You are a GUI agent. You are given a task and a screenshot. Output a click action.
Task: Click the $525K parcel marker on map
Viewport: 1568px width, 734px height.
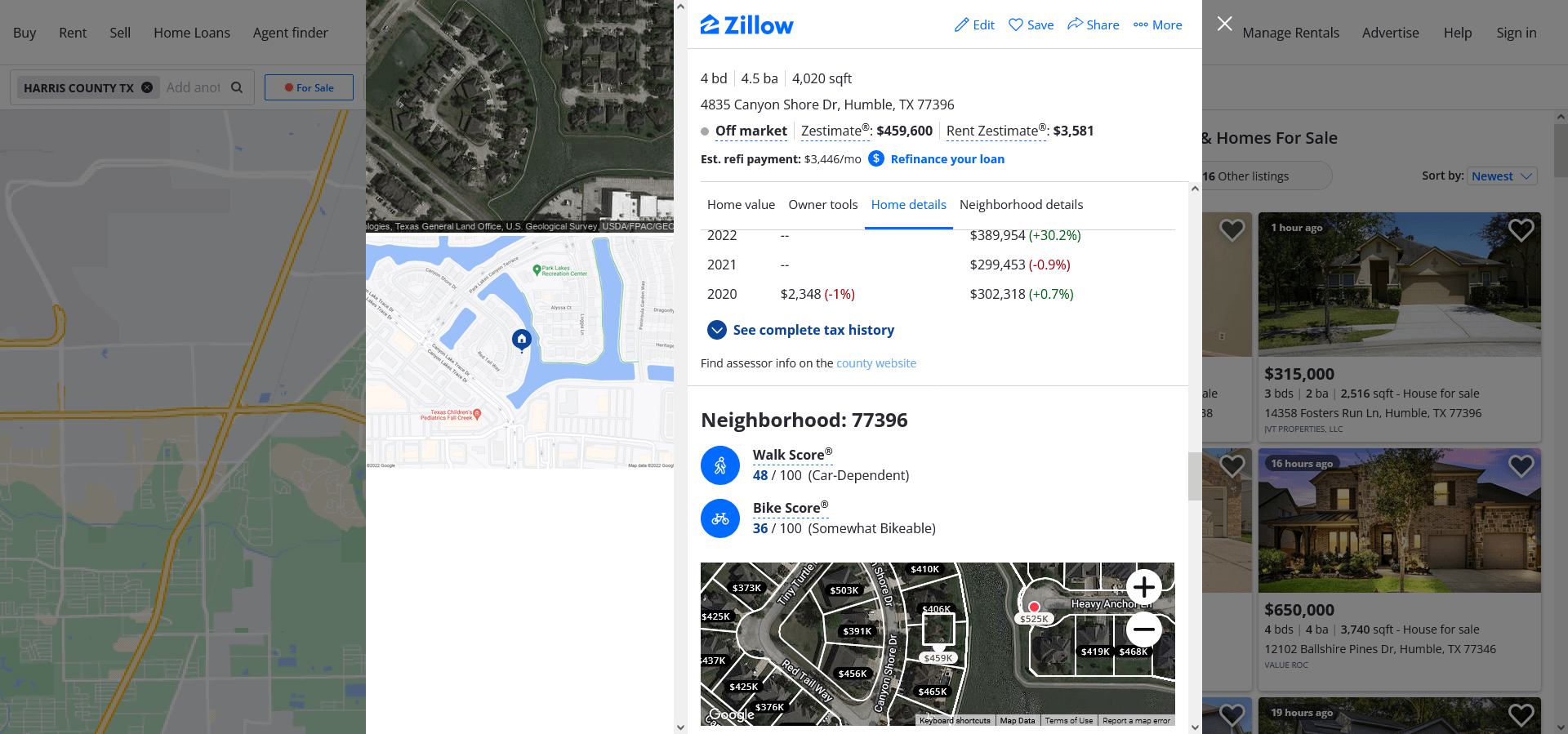1034,607
